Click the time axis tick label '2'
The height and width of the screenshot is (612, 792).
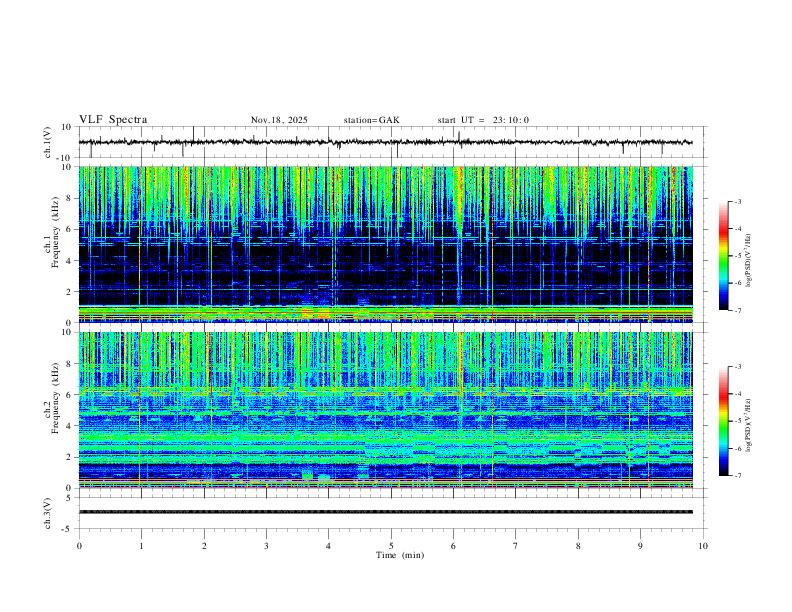[204, 546]
